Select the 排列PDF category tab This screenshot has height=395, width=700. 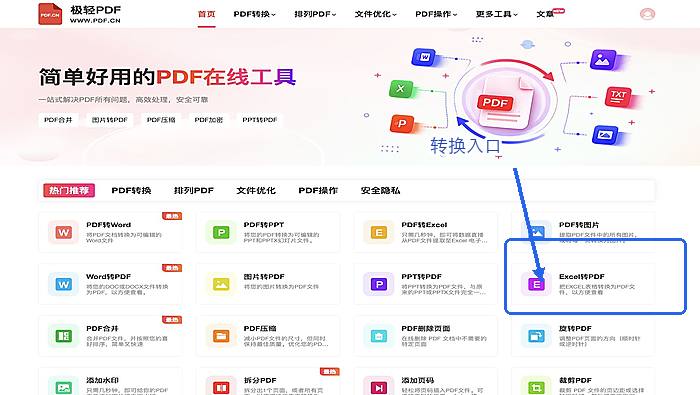click(x=194, y=191)
